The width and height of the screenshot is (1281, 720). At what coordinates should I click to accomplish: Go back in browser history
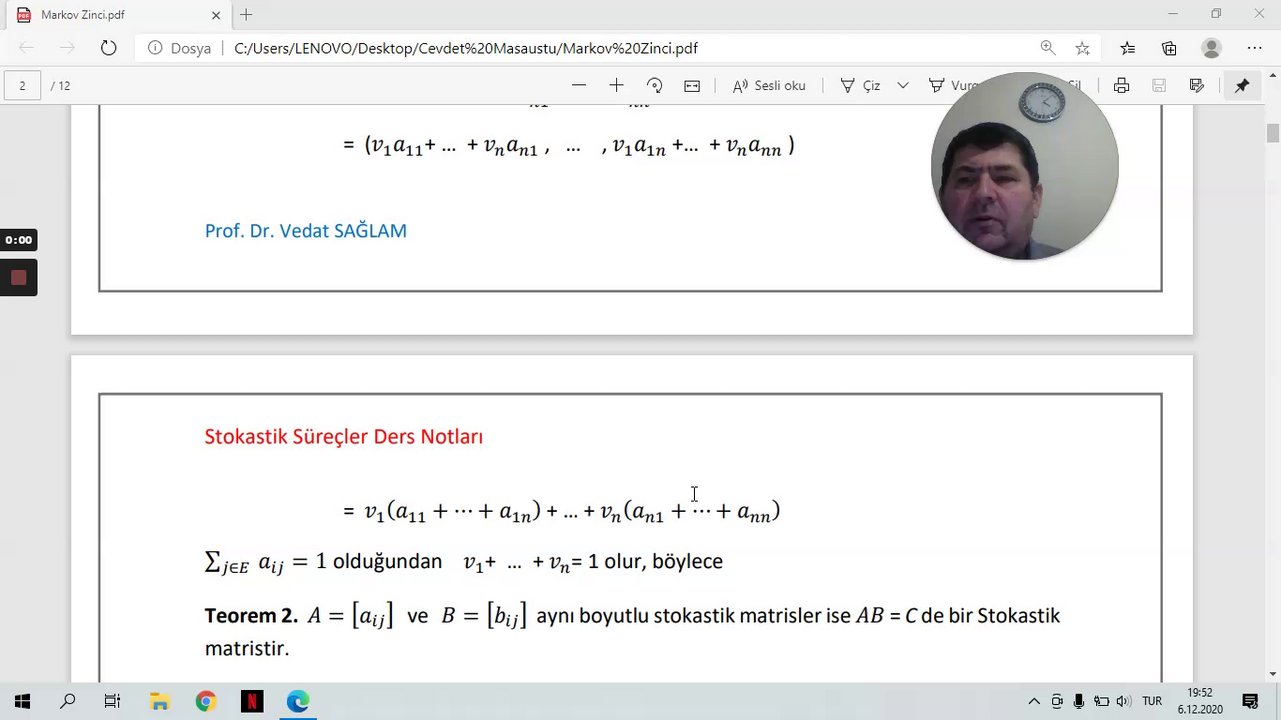tap(27, 48)
